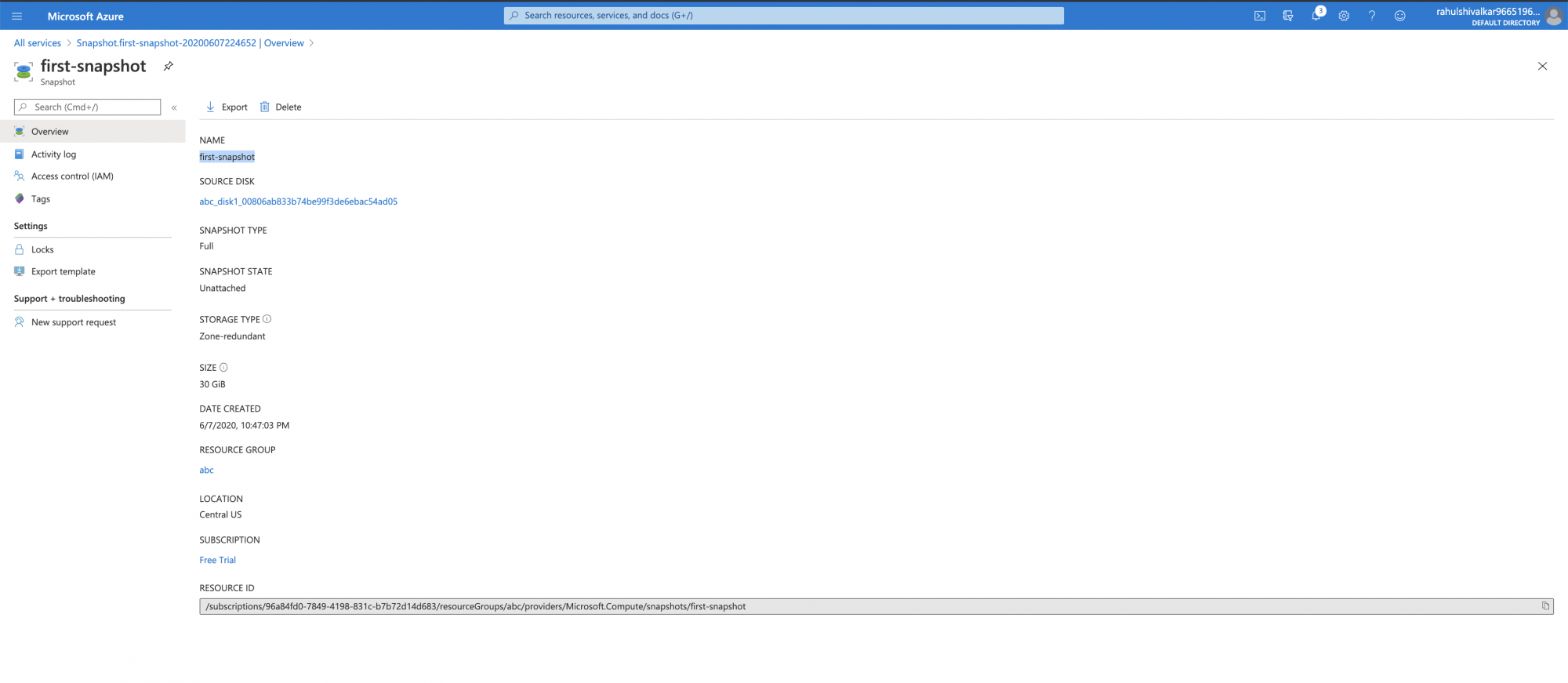Viewport: 1568px width, 683px height.
Task: Open the Help question mark icon
Action: pos(1372,16)
